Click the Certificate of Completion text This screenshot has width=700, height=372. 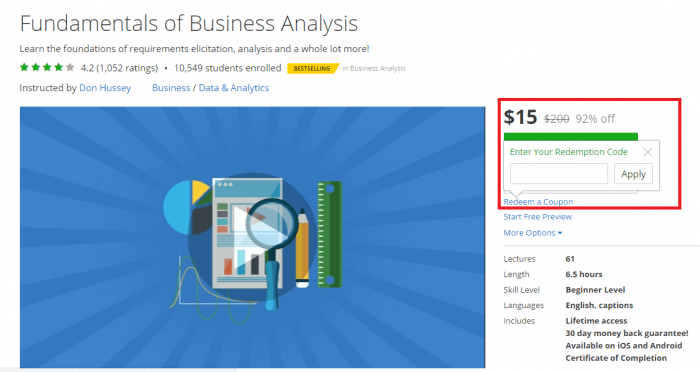click(616, 358)
